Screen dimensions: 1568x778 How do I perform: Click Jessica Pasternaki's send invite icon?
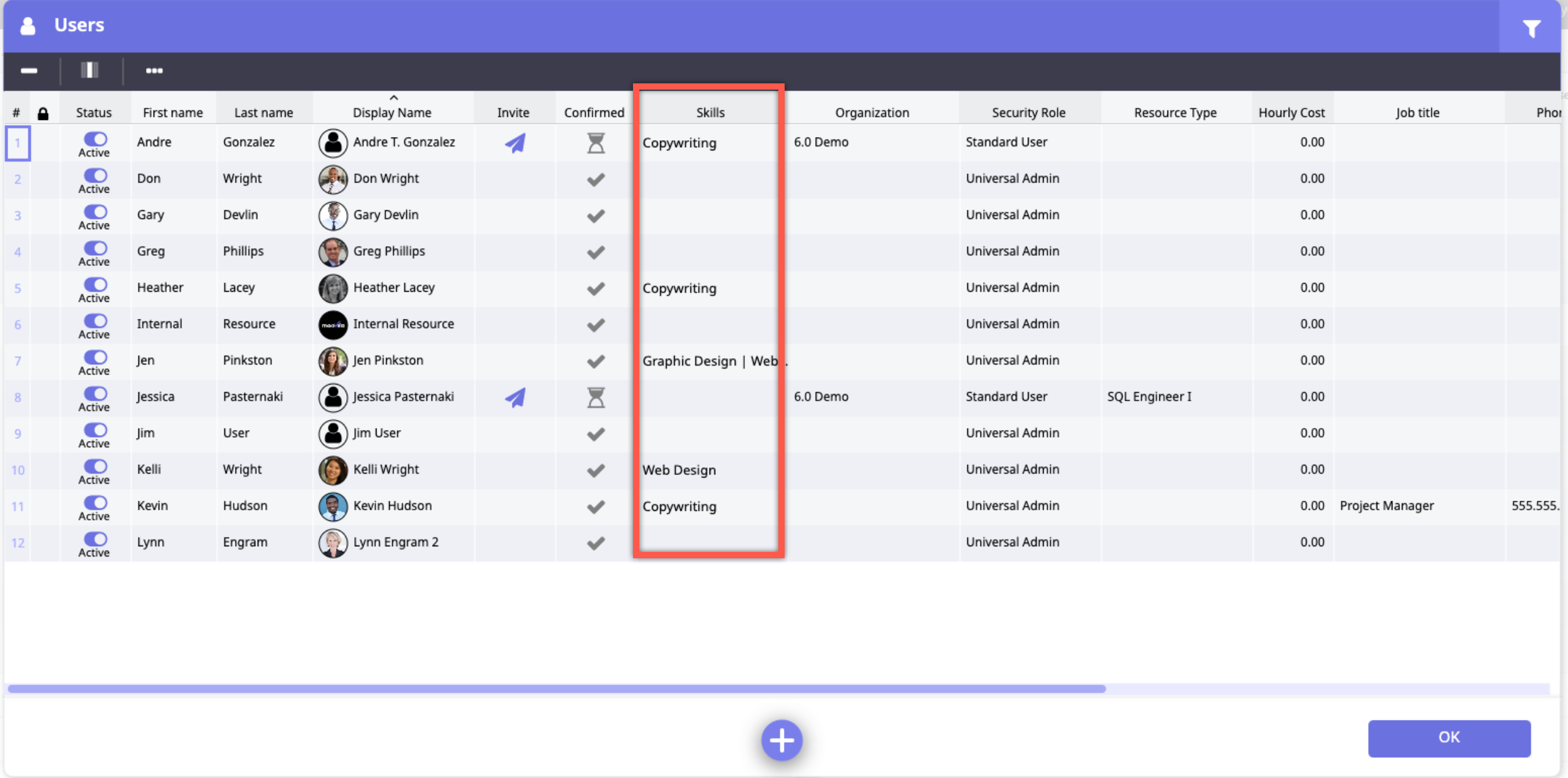[x=515, y=397]
